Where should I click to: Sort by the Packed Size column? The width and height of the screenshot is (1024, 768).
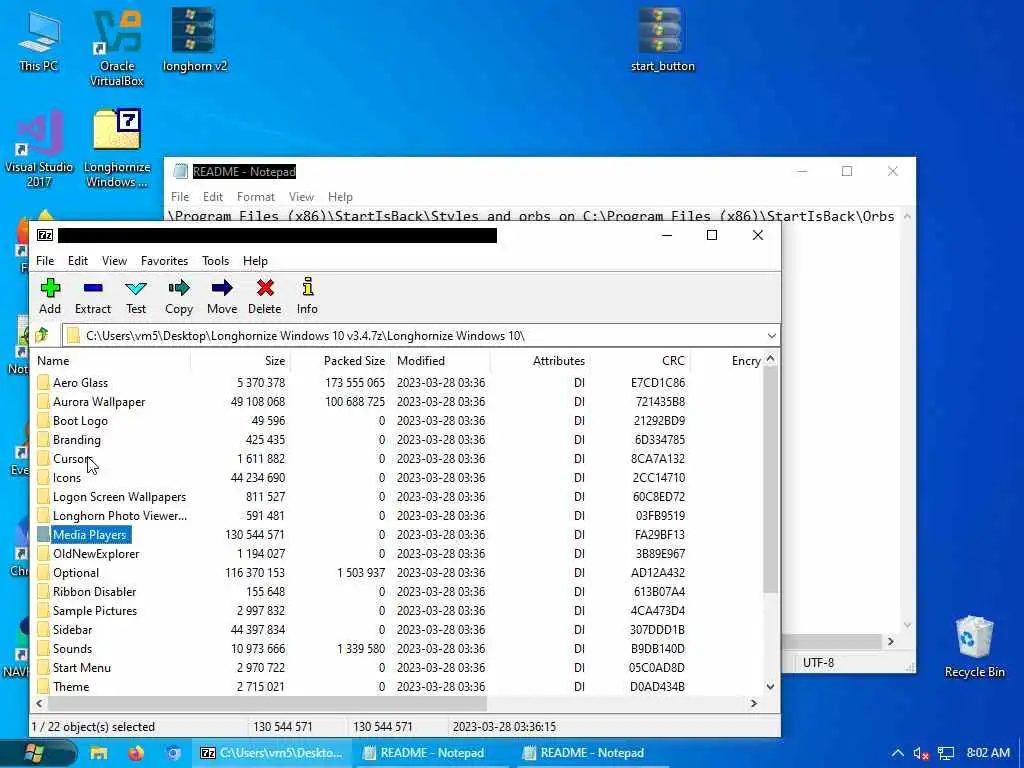pyautogui.click(x=340, y=360)
